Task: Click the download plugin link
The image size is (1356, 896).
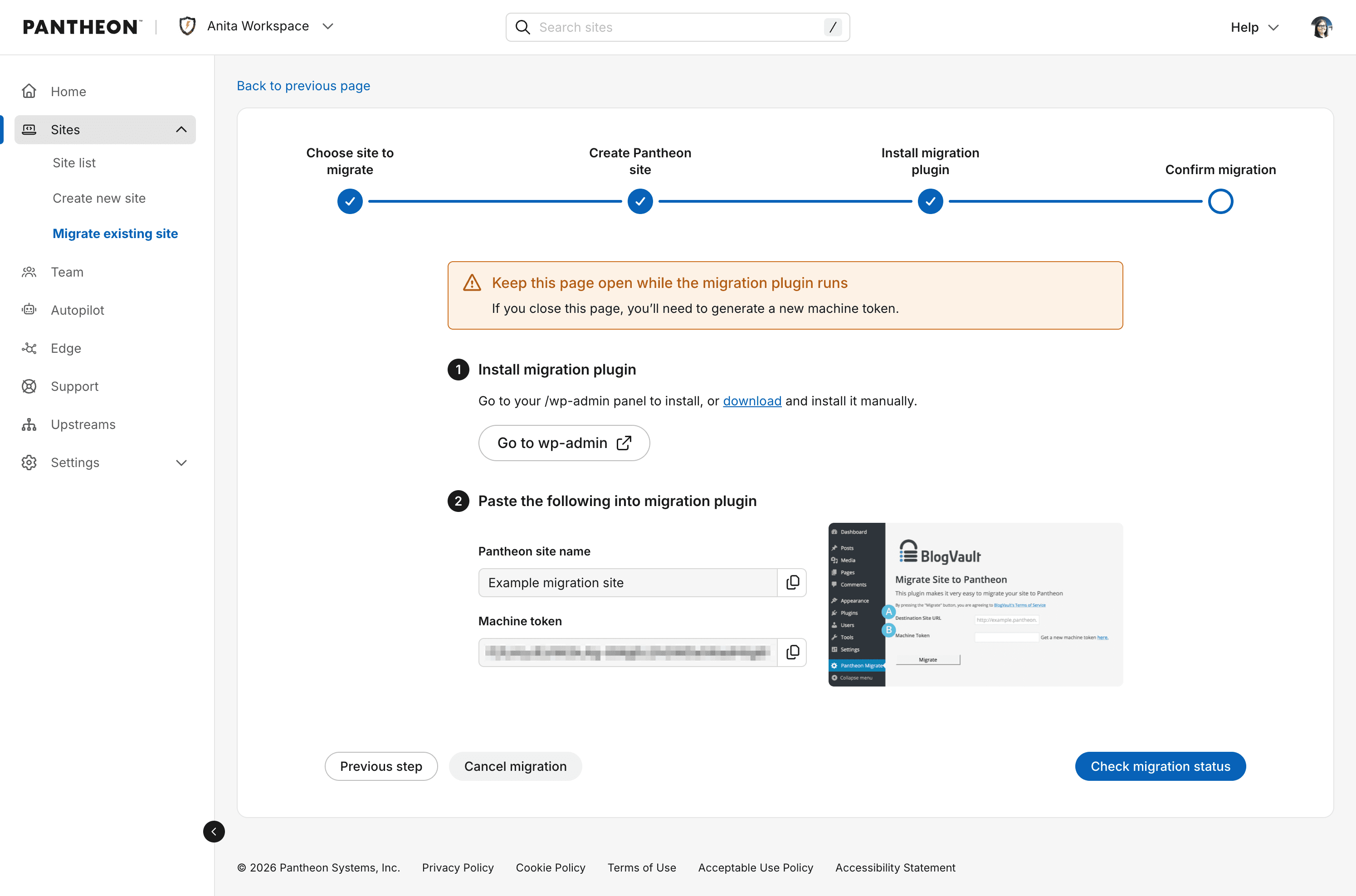Action: pos(752,401)
